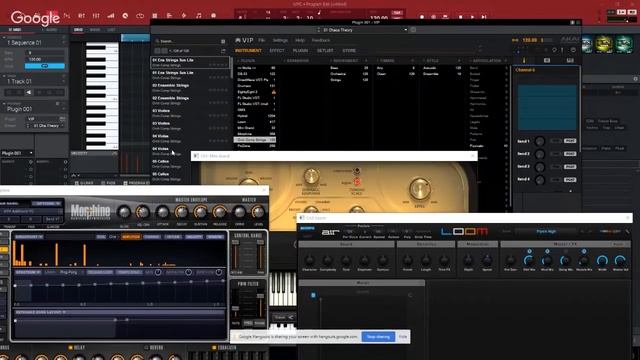
Task: Turn the Send 1 knob in VIP
Action: 540,141
